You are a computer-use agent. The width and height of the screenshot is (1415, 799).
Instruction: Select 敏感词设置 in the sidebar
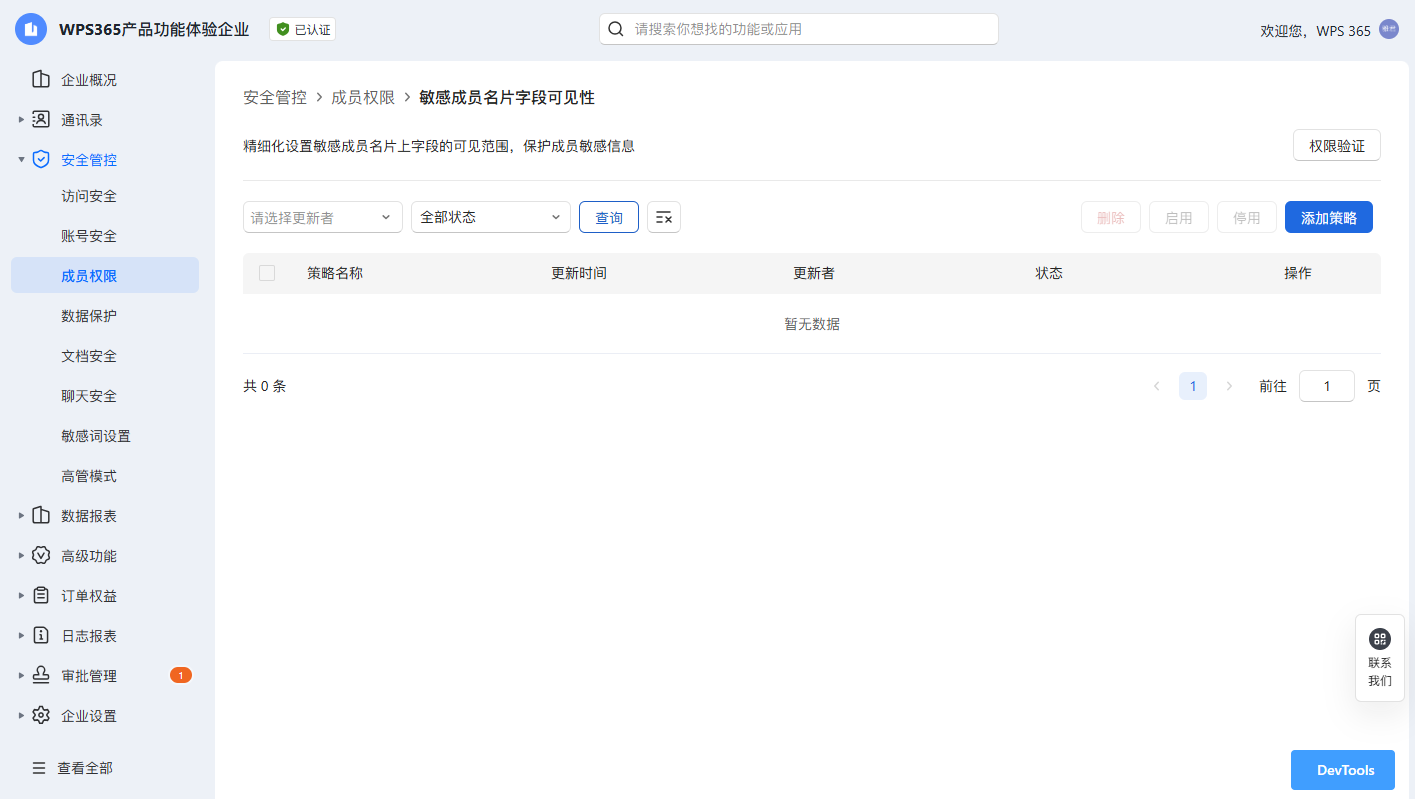96,436
